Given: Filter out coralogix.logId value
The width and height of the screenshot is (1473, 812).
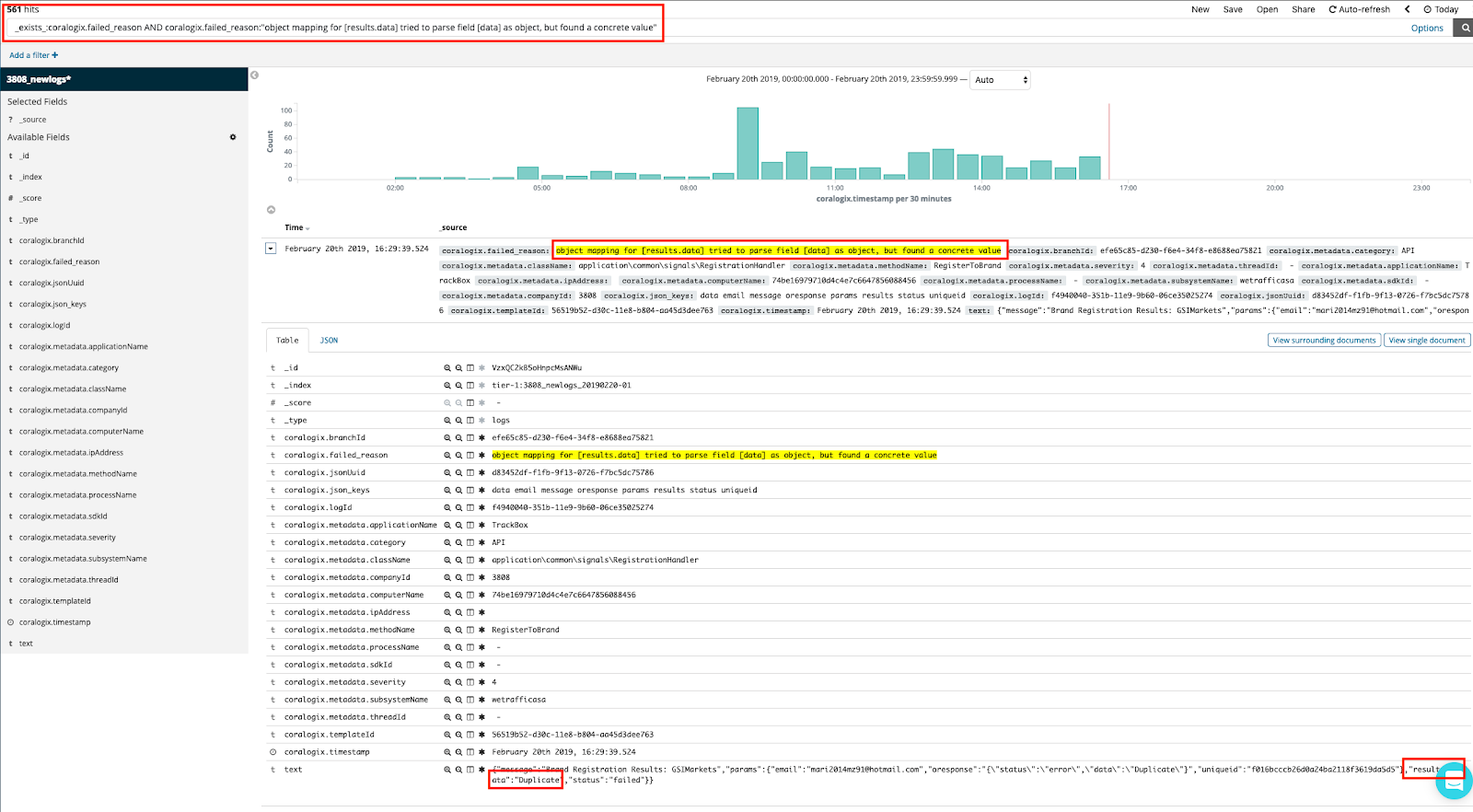Looking at the screenshot, I should coord(458,508).
